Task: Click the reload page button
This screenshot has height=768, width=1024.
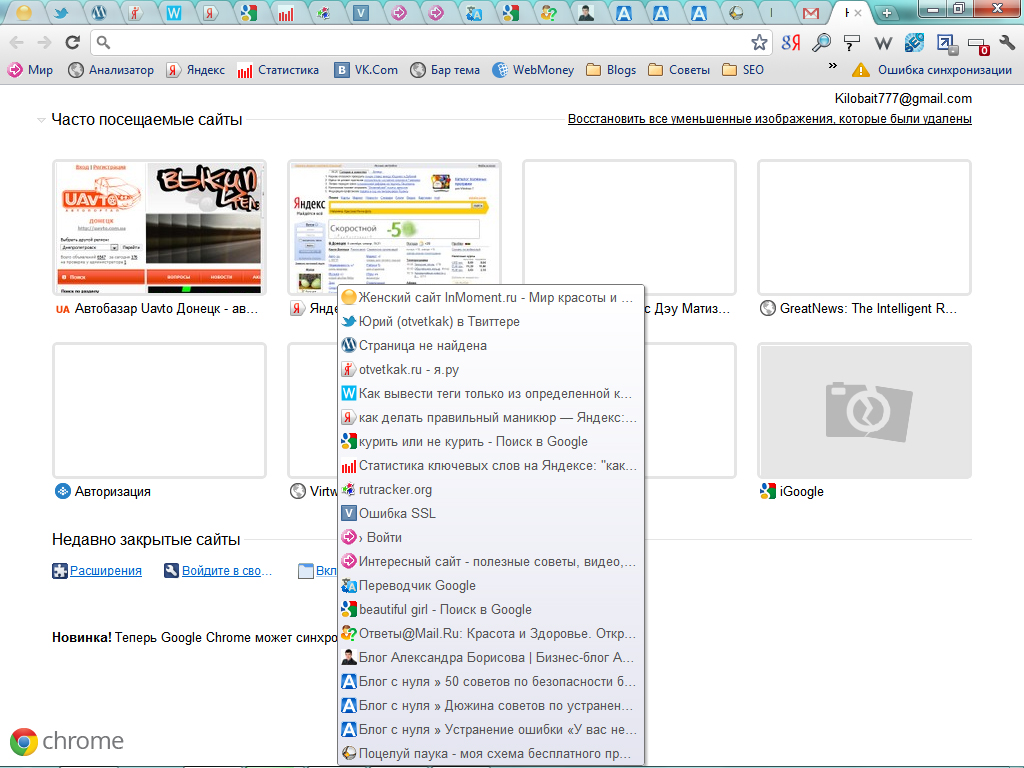Action: (x=72, y=42)
